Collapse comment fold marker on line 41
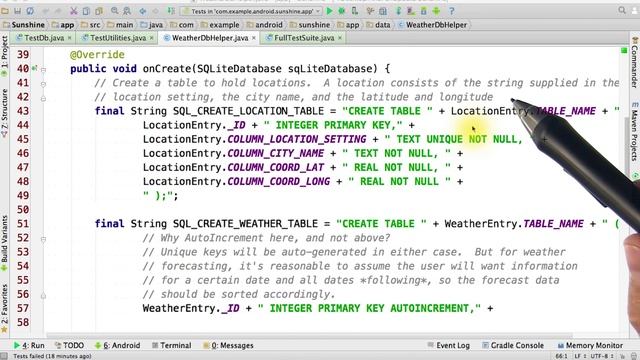 click(x=43, y=84)
